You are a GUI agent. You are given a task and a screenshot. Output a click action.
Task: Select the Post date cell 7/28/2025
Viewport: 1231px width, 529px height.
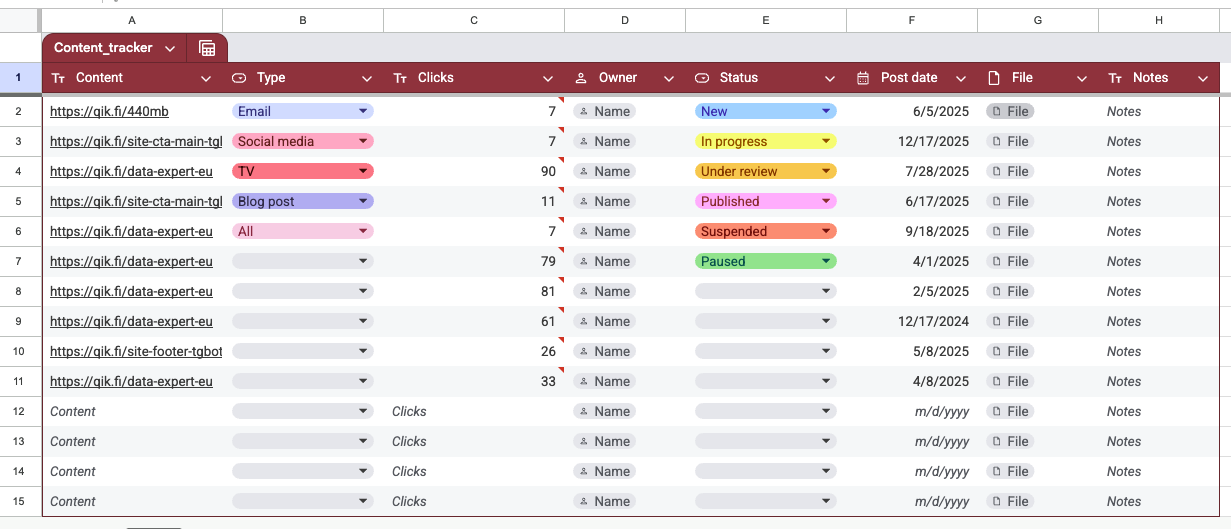pos(912,172)
